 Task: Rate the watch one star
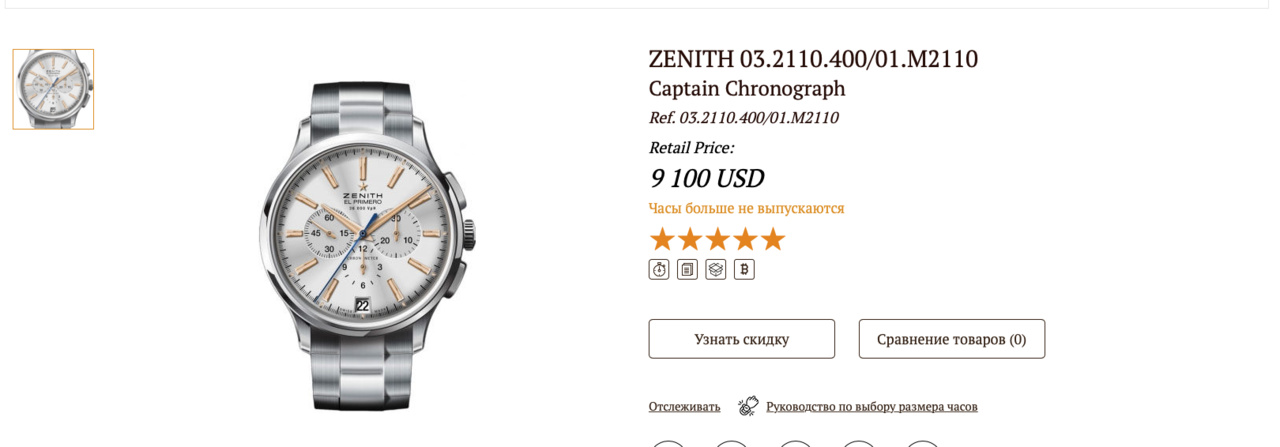click(x=662, y=240)
